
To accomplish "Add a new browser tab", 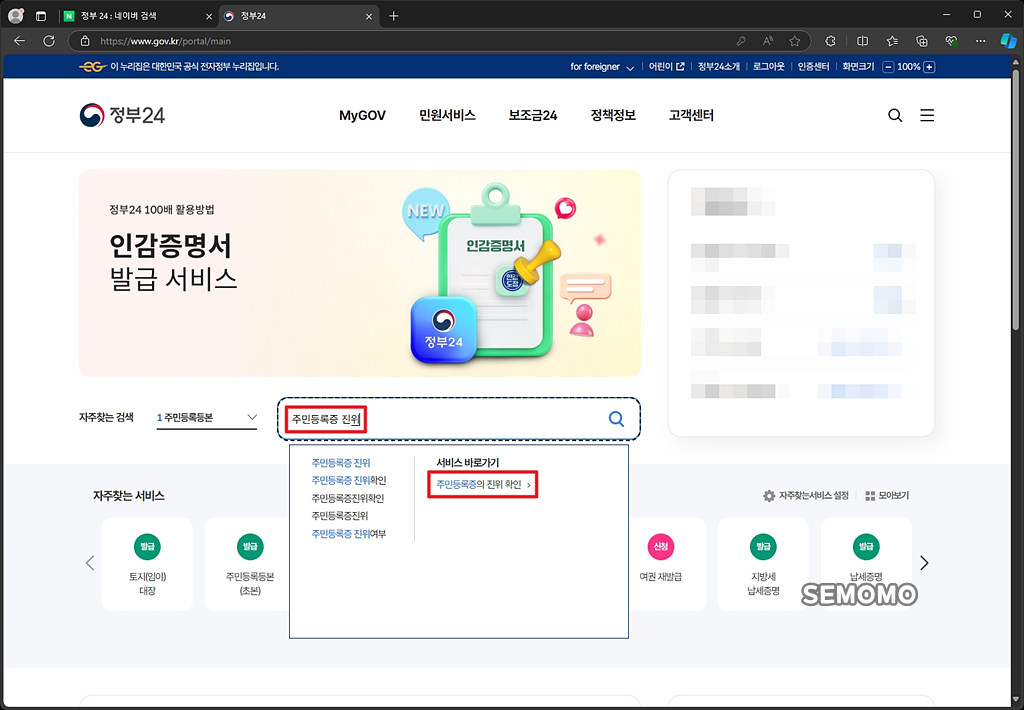I will pyautogui.click(x=393, y=16).
